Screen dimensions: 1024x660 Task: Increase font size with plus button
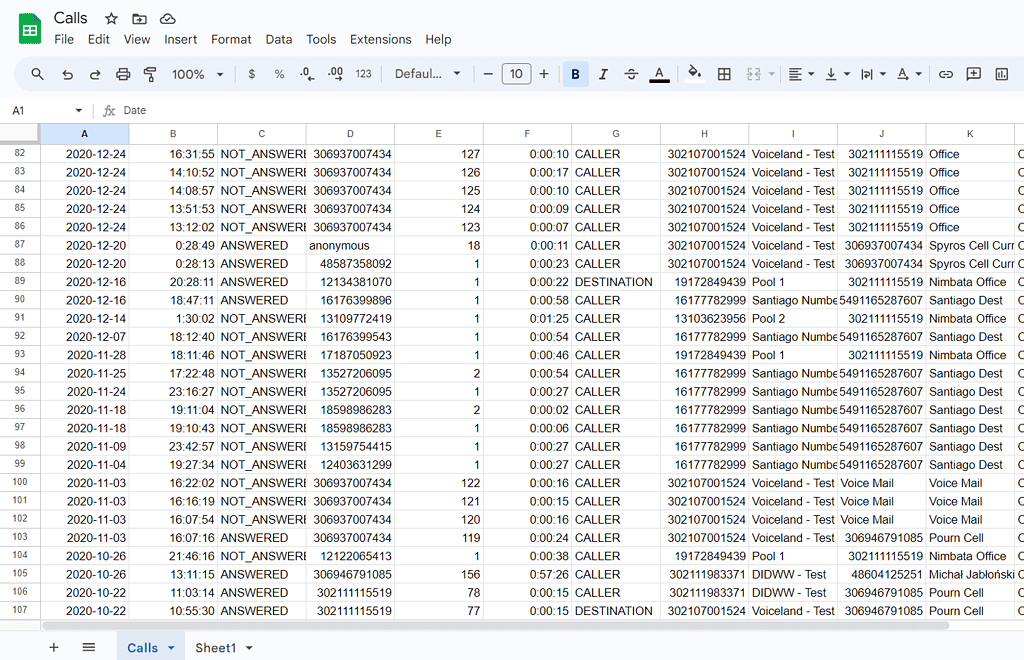(544, 74)
